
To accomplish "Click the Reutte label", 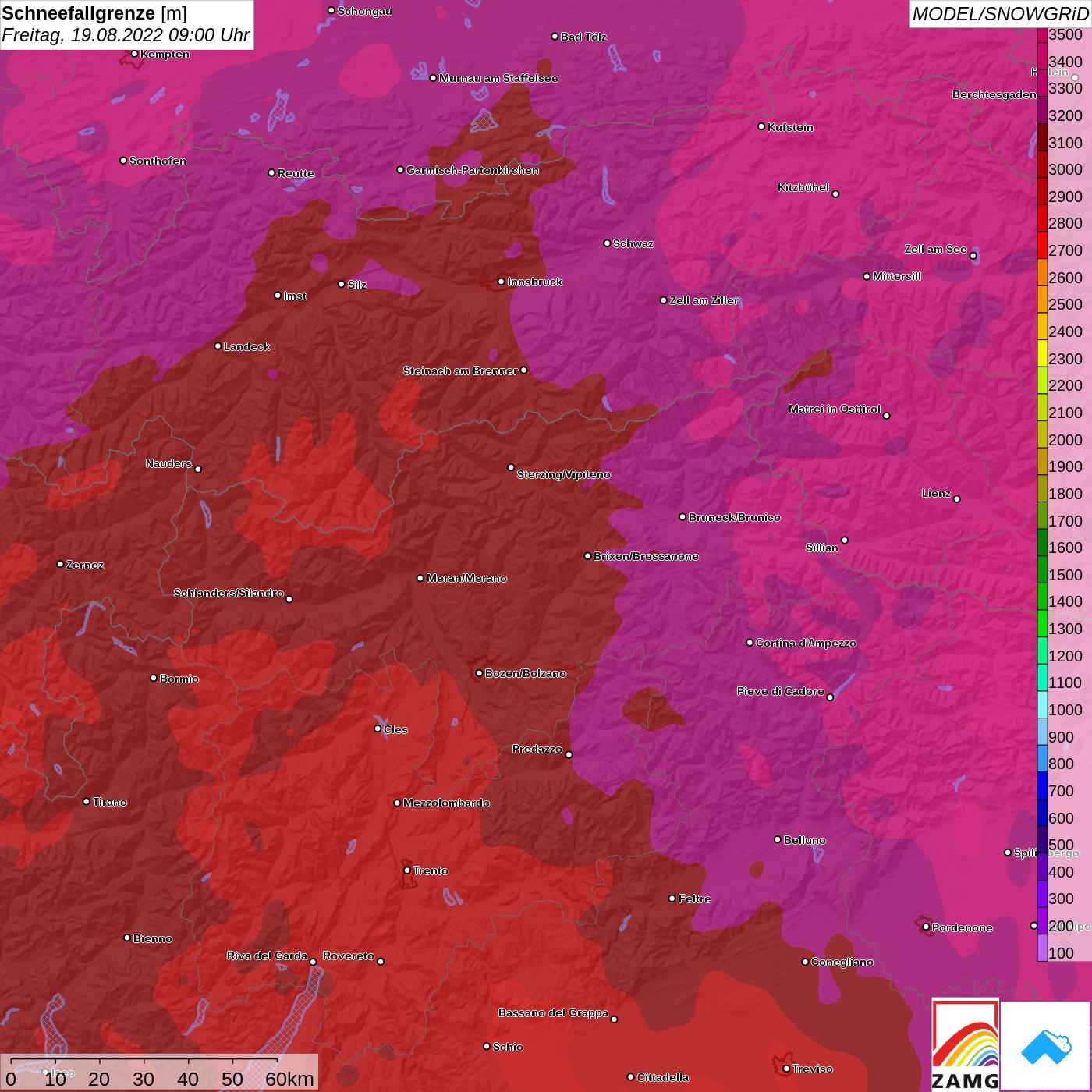I will coord(296,173).
